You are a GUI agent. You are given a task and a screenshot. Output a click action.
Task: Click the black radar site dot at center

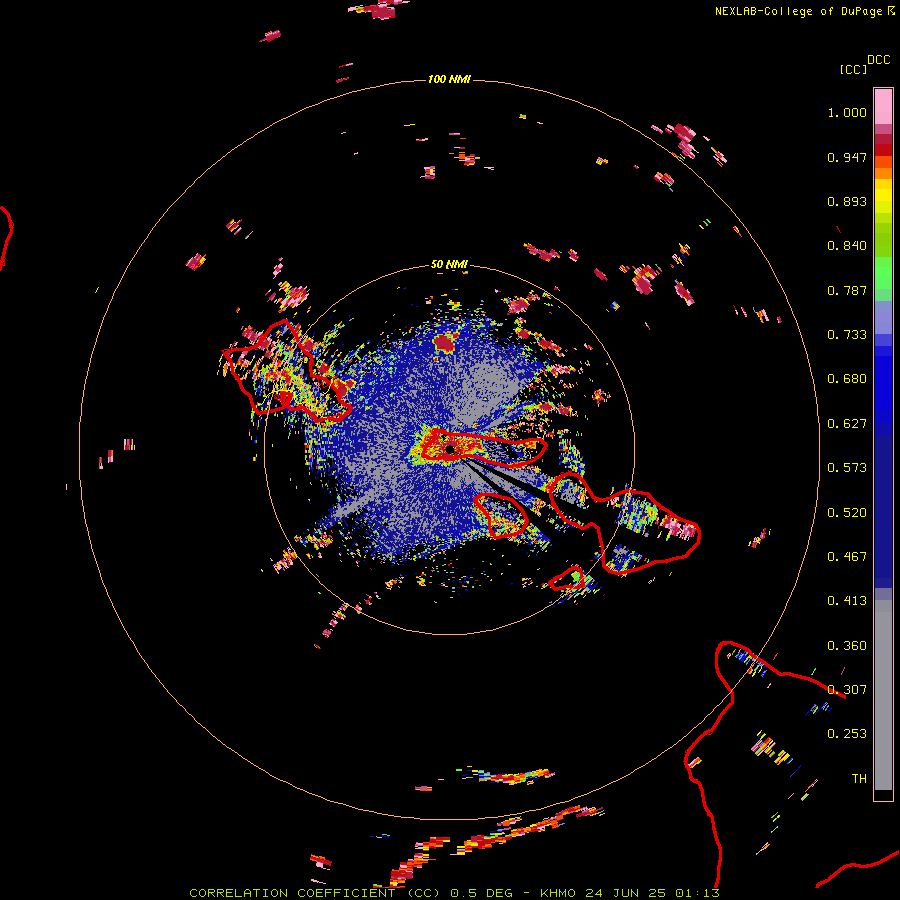[449, 449]
